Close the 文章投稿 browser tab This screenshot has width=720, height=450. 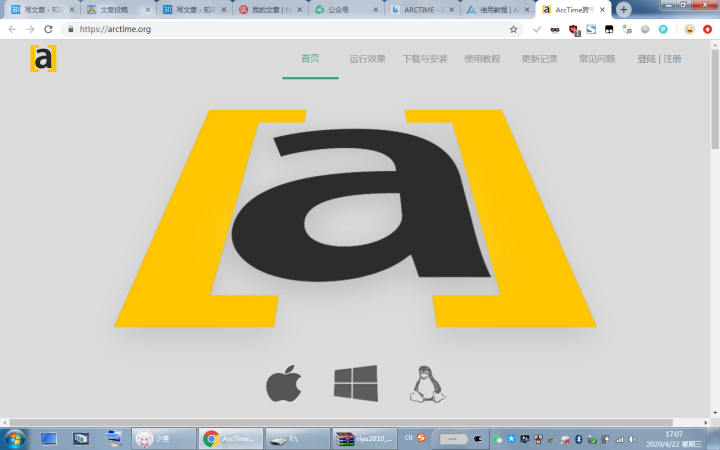147,10
